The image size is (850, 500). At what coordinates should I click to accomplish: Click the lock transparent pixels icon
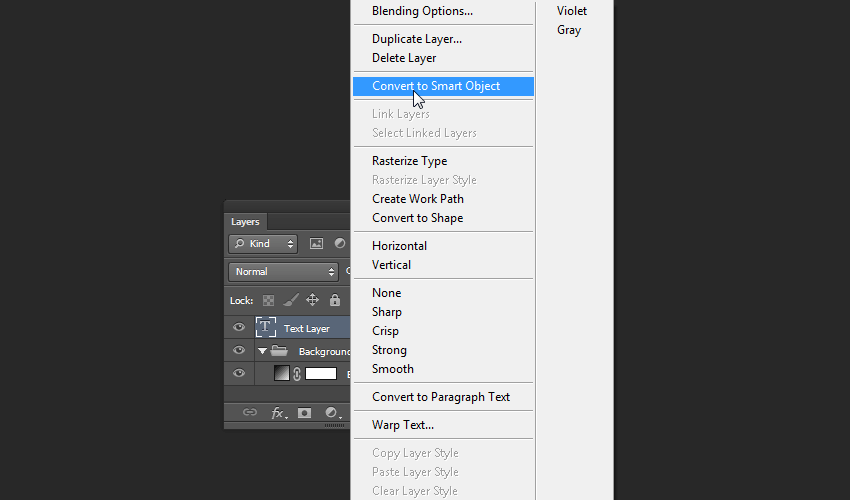(268, 300)
